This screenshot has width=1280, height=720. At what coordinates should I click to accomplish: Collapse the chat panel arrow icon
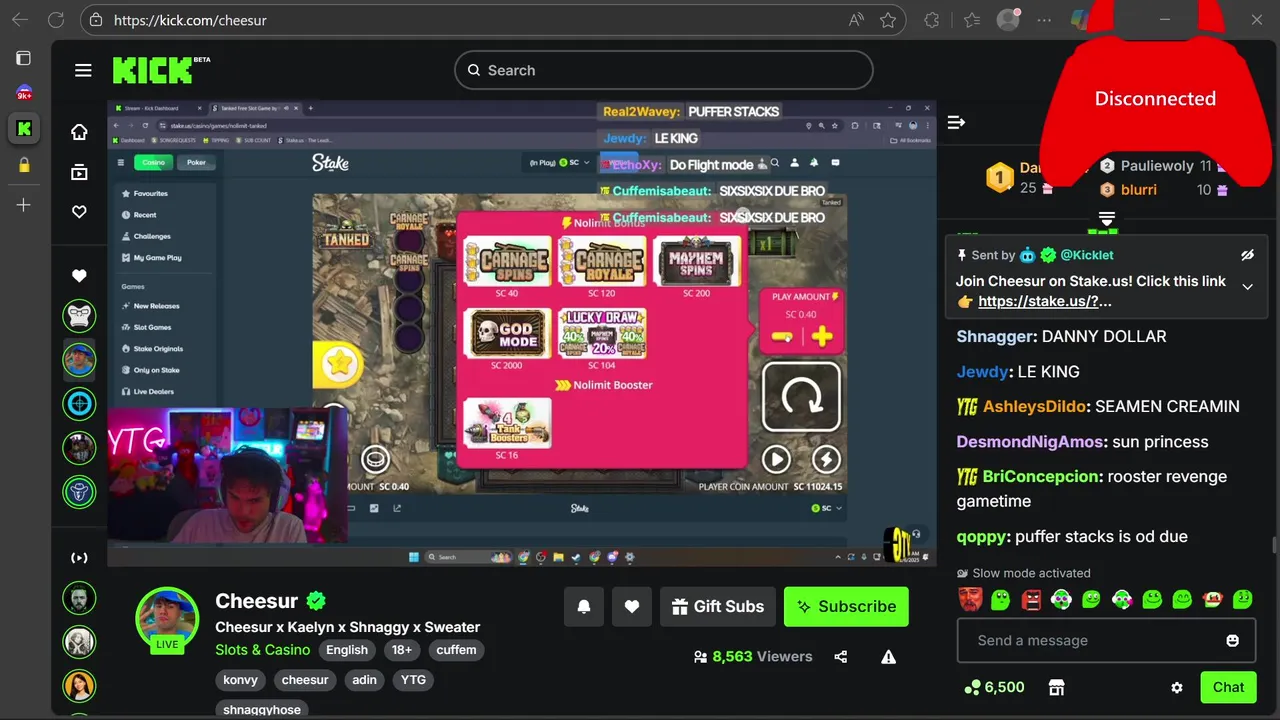pyautogui.click(x=956, y=122)
